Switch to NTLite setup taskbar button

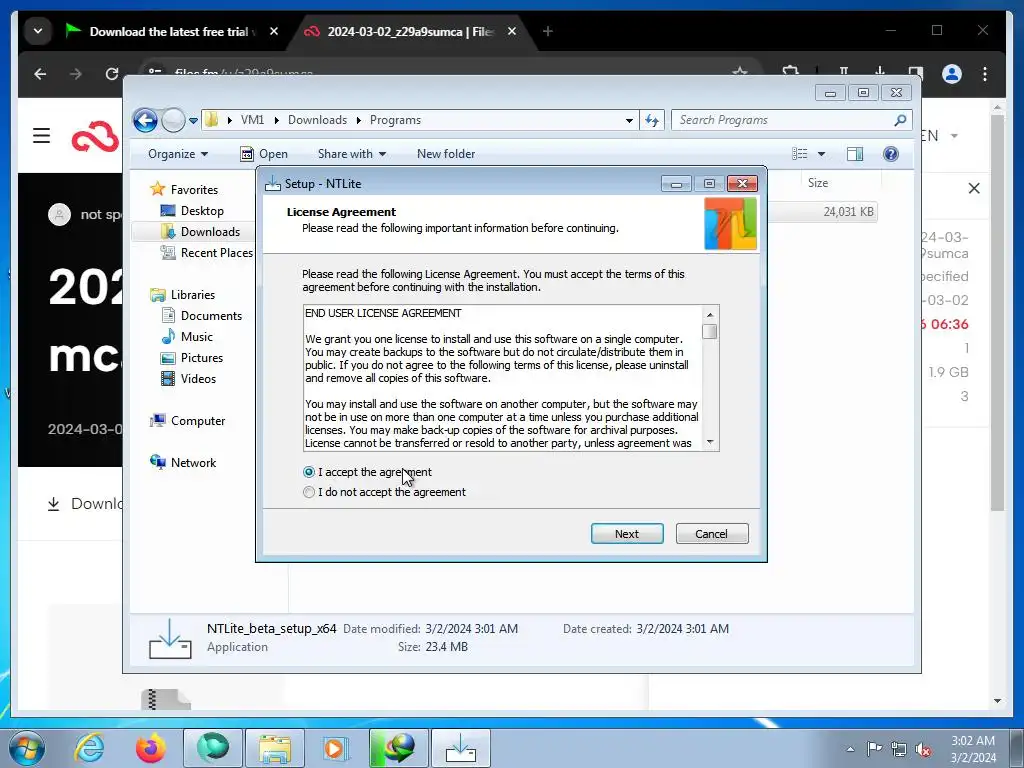[460, 748]
